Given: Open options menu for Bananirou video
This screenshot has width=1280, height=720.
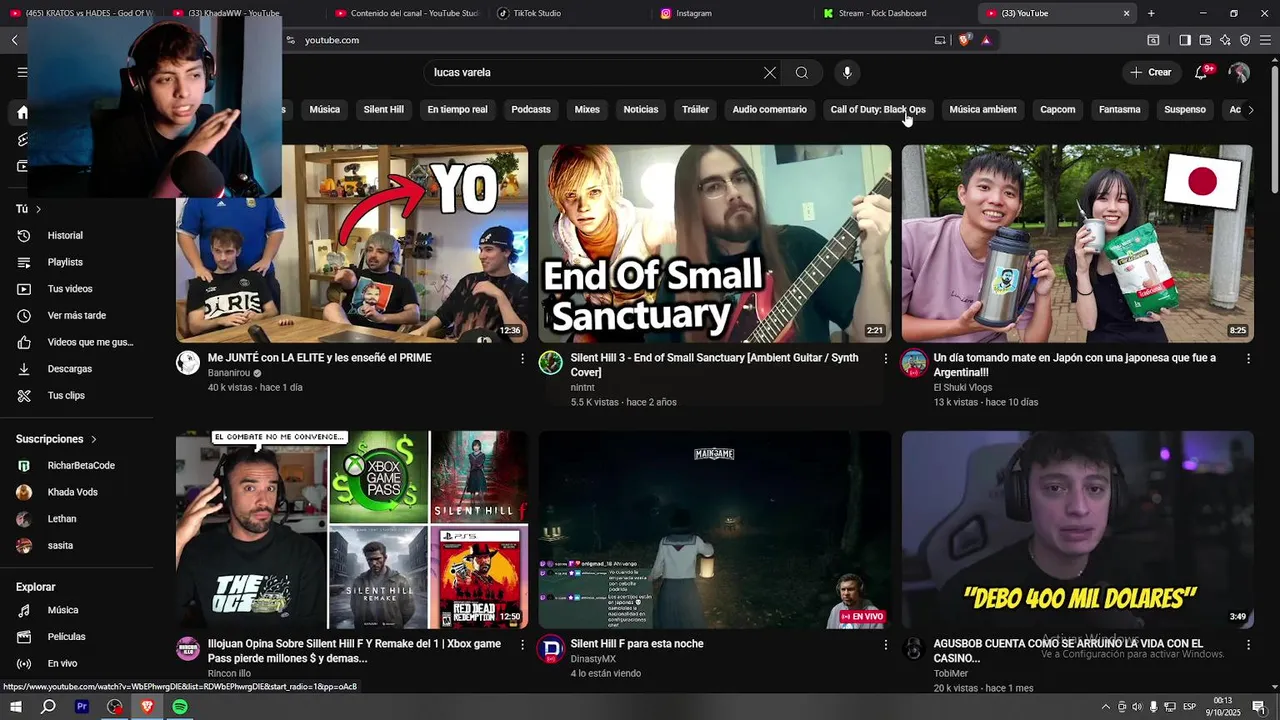Looking at the screenshot, I should (x=522, y=358).
